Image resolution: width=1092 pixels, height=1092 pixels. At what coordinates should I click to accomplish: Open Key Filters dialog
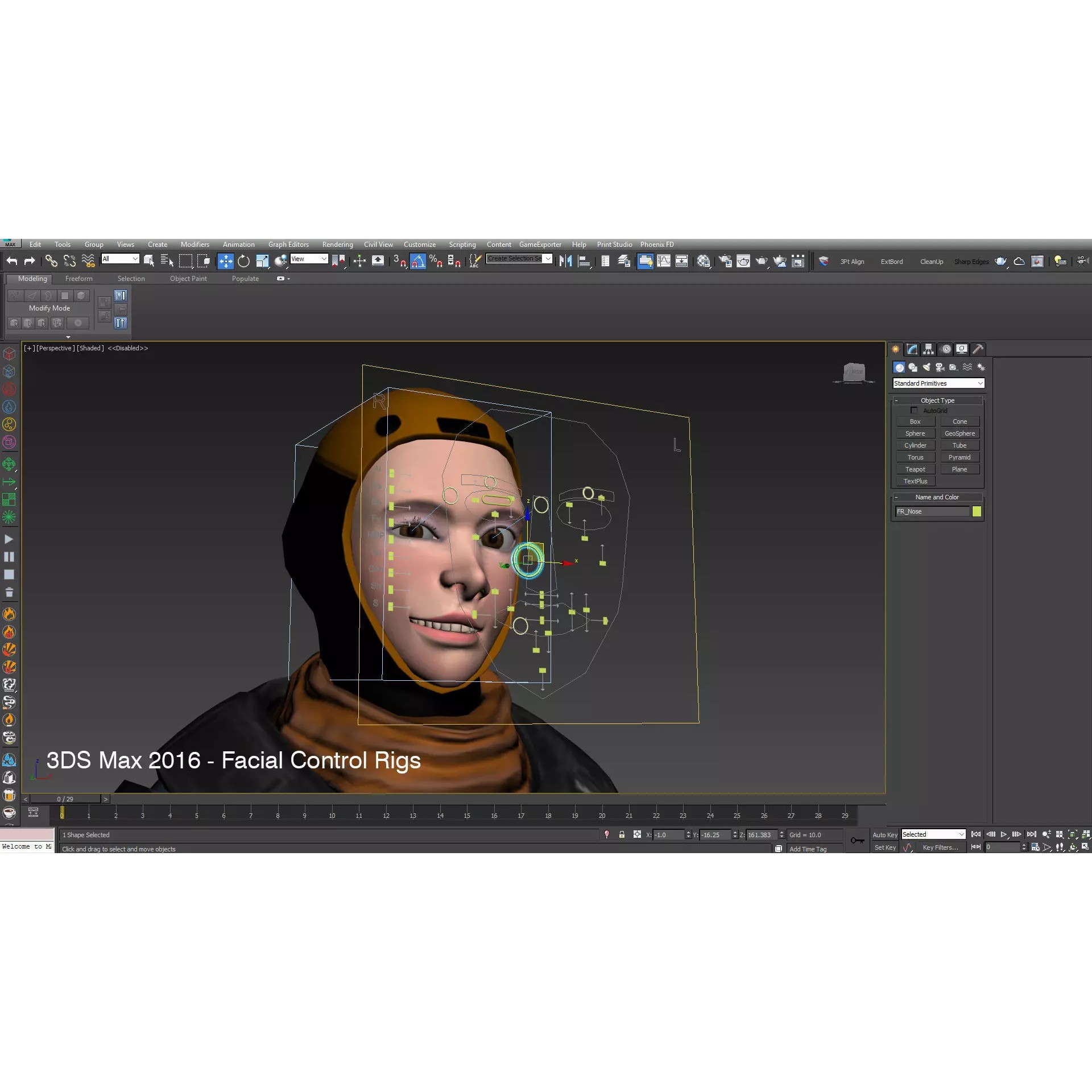point(940,847)
